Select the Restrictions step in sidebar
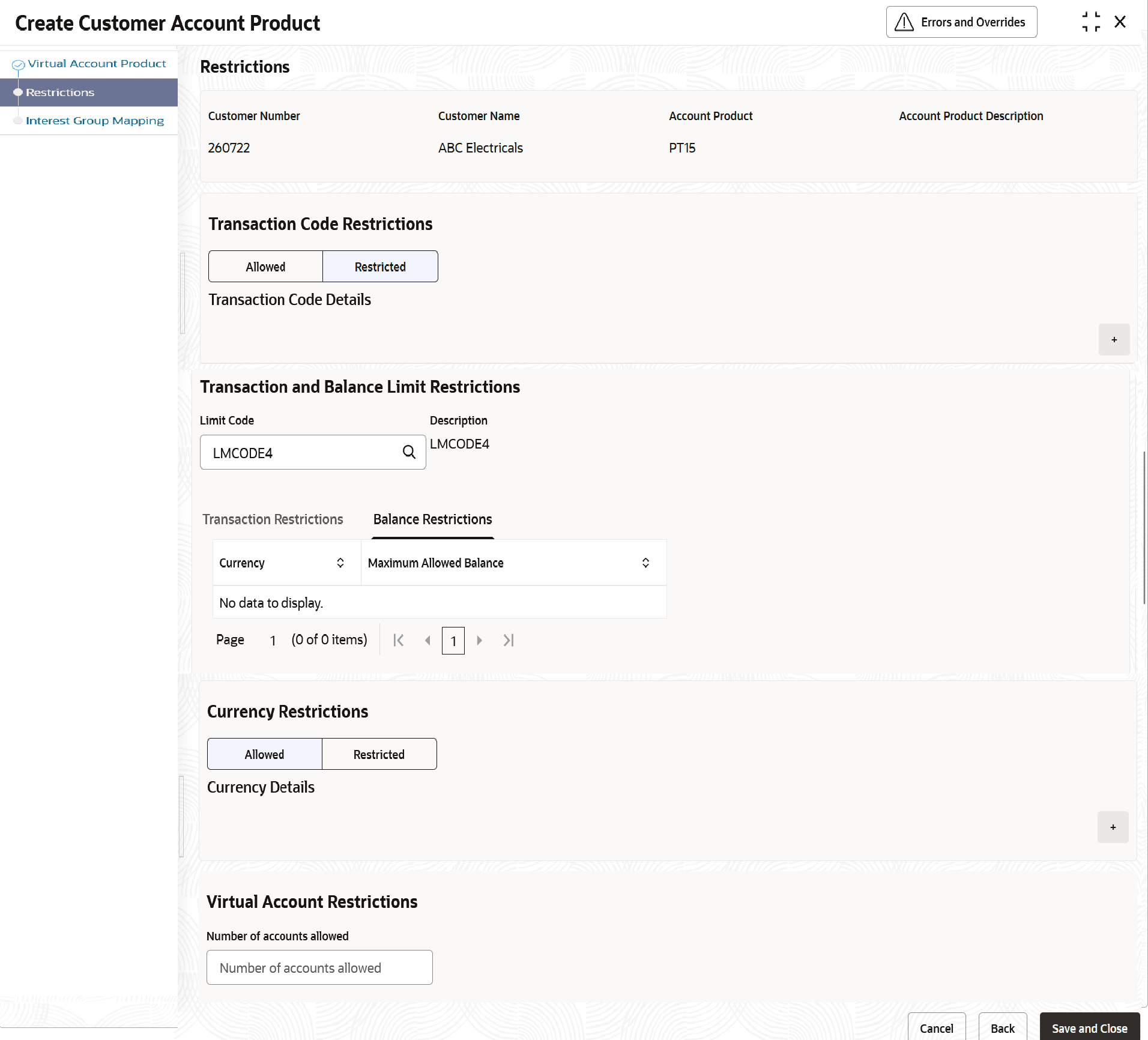Screen dimensions: 1148x1040 [89, 92]
